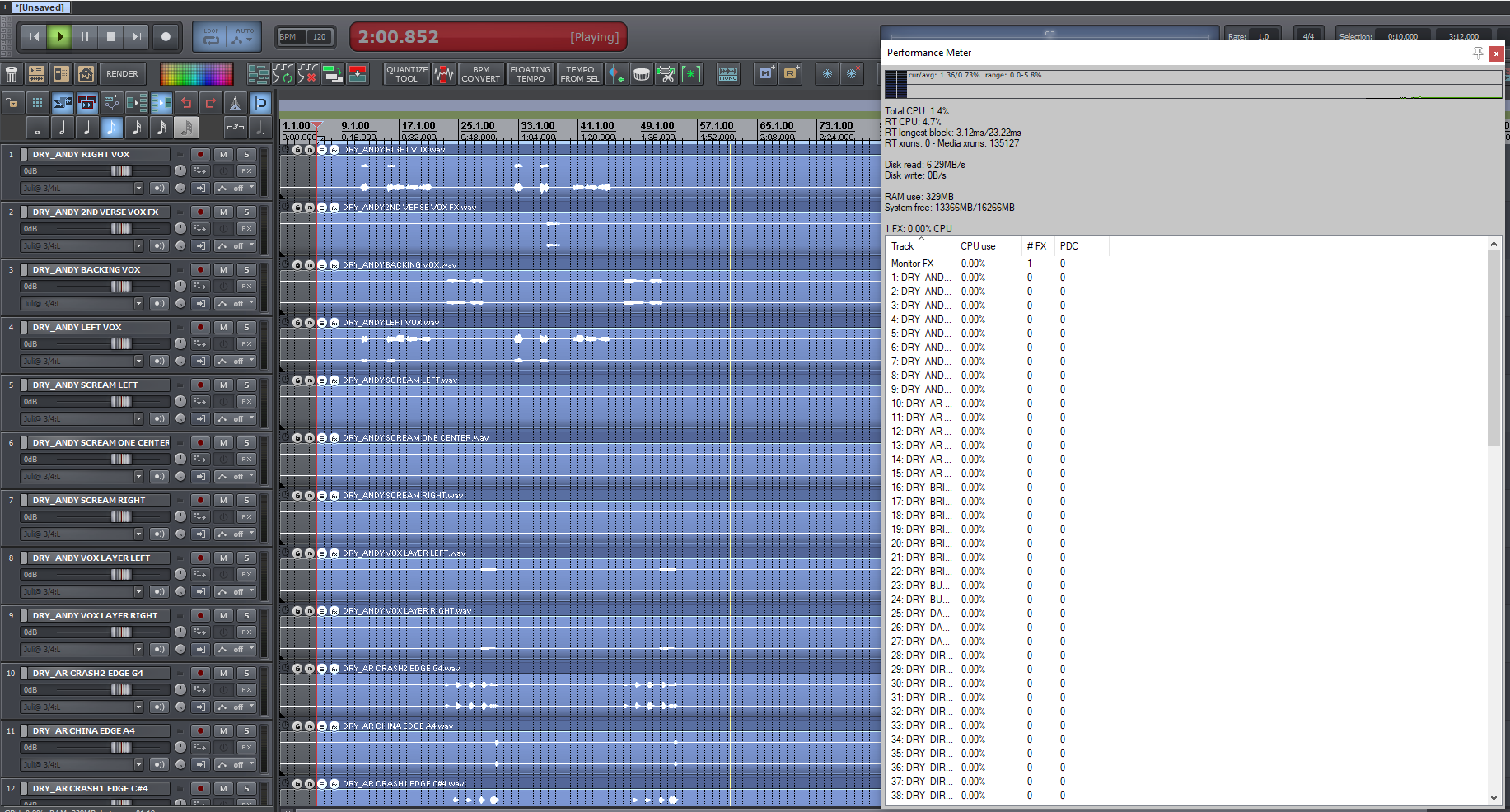Screen dimensions: 1510x812
Task: Open automation mode dropdown on DRY_AR CRASH2 EDGE G4
Action: tap(236, 707)
